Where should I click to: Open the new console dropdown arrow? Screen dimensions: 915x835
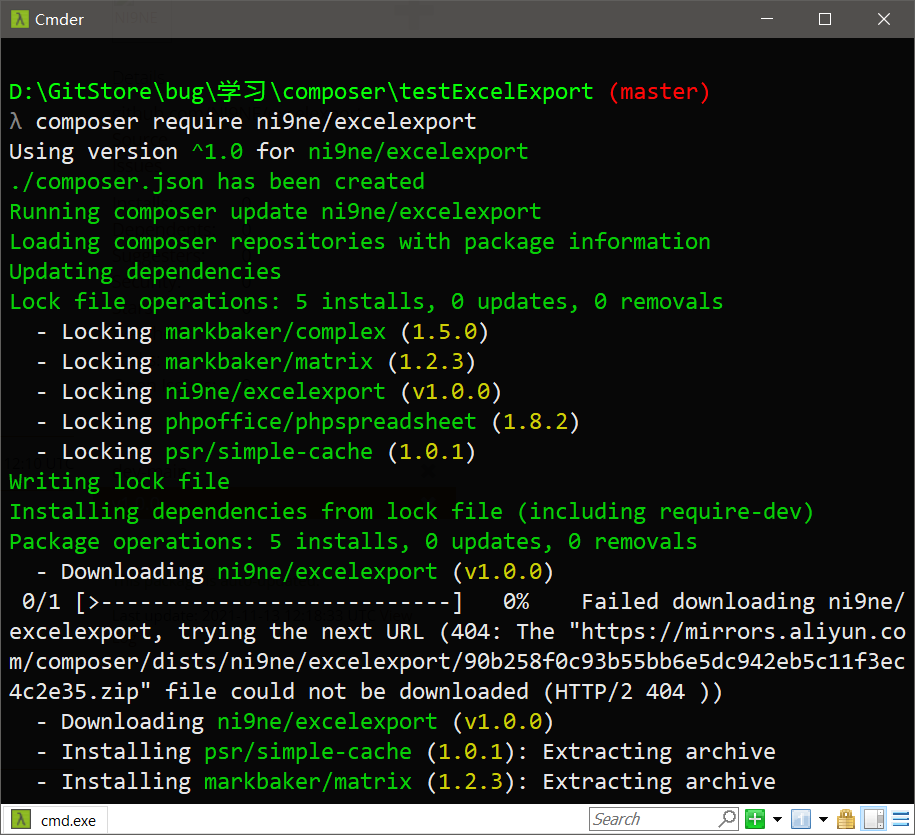(776, 820)
